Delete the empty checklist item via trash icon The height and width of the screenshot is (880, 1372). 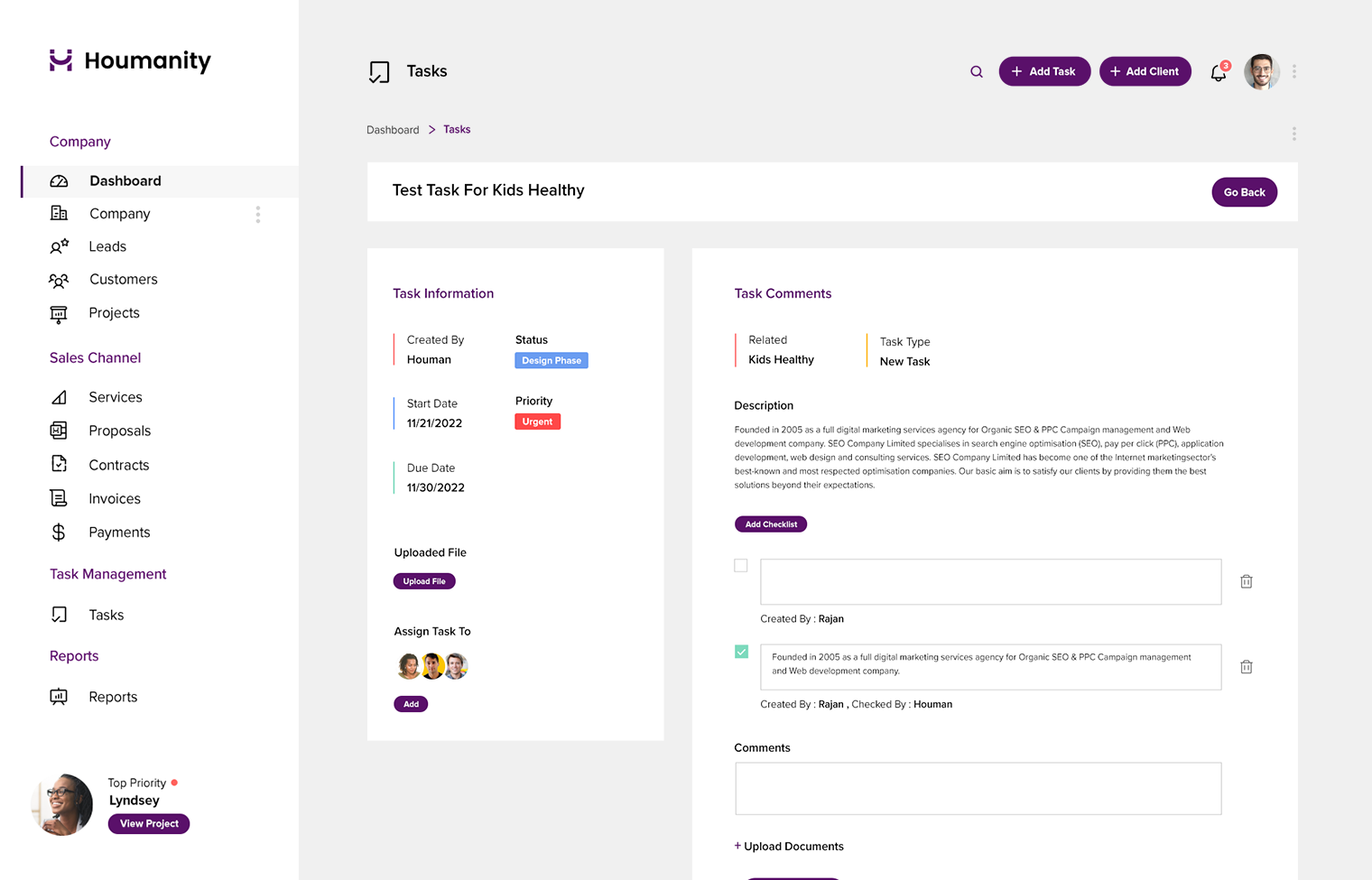[x=1246, y=581]
